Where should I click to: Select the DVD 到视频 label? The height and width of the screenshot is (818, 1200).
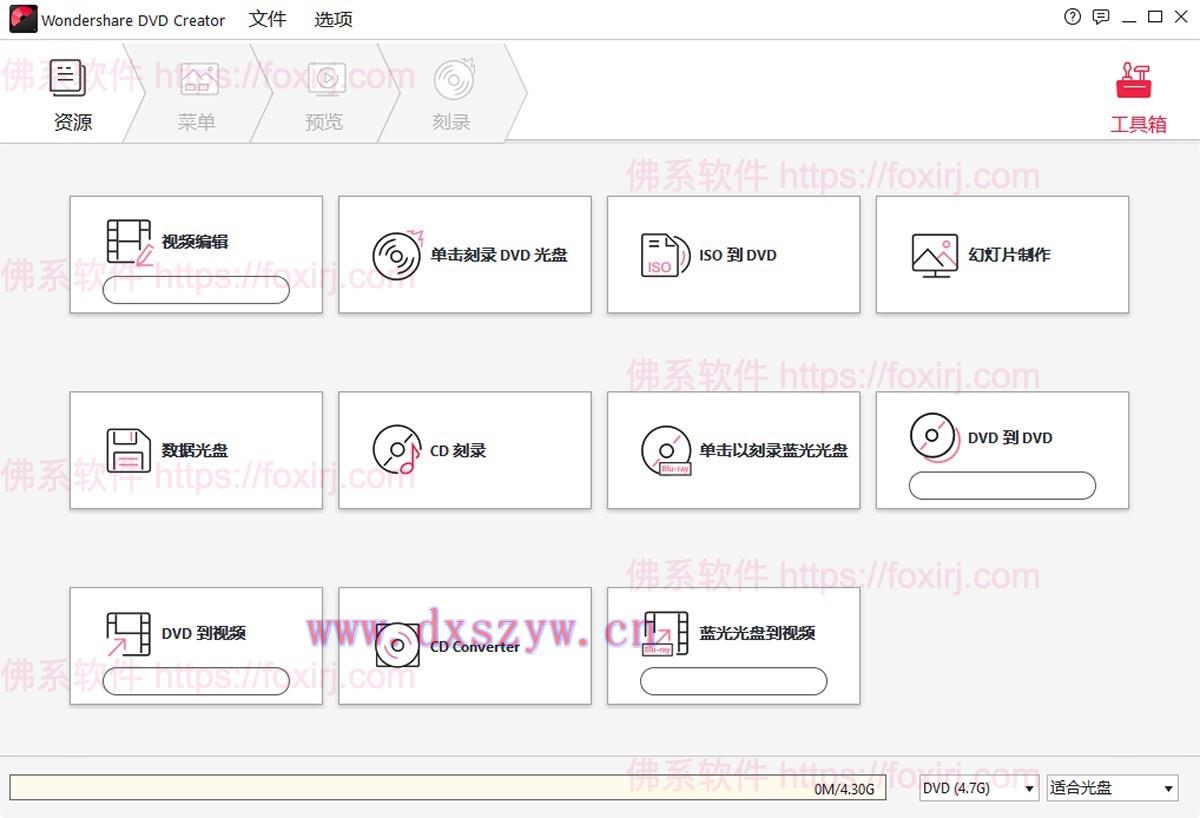204,633
